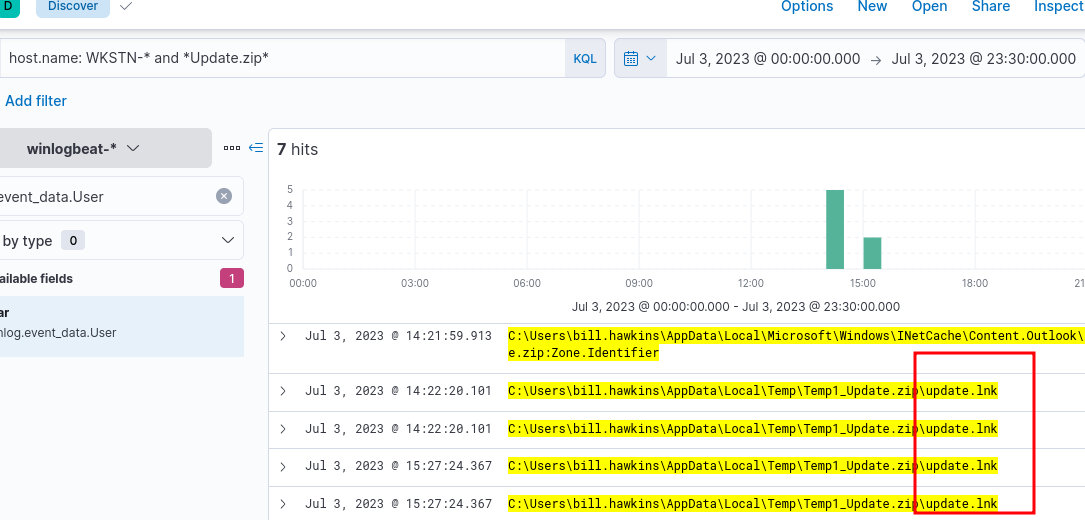Open the Options menu
This screenshot has width=1085, height=520.
coord(807,7)
